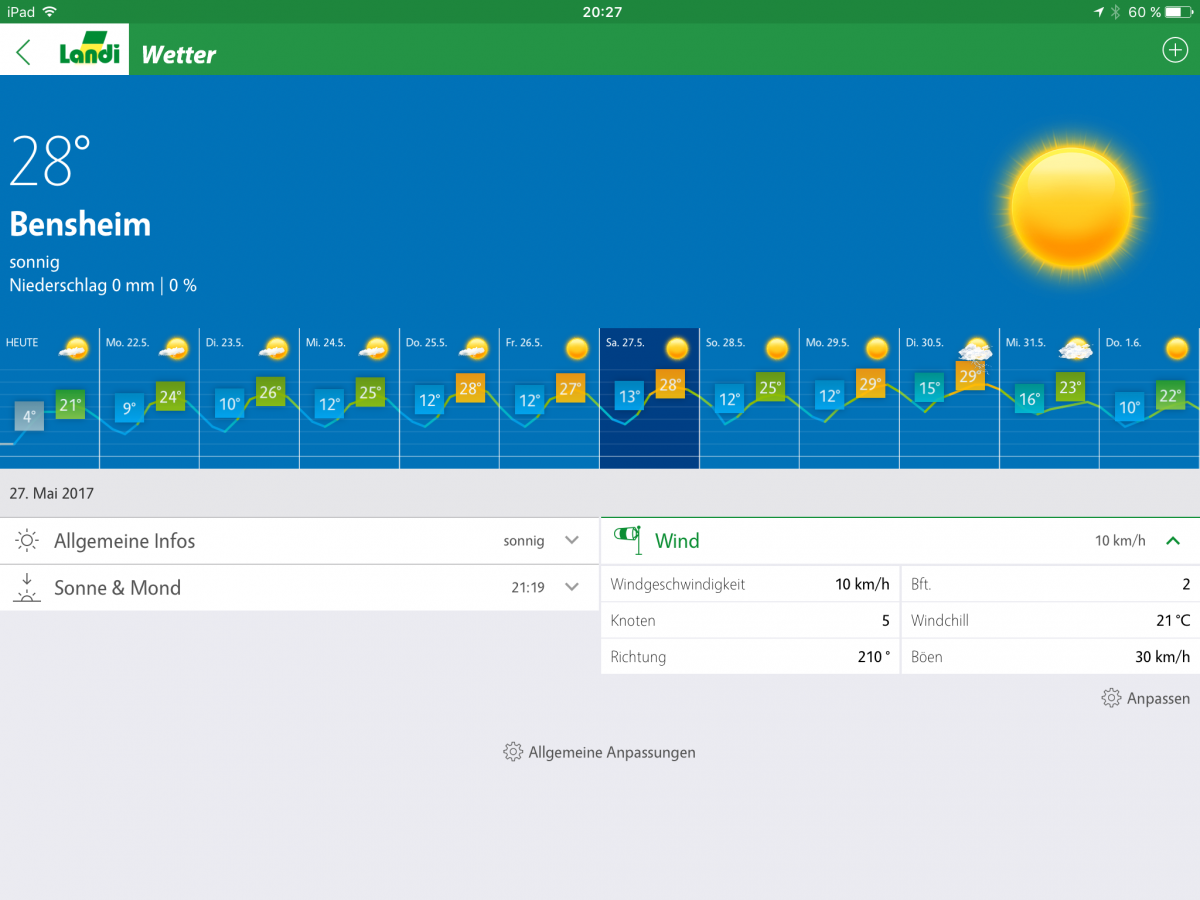Select forecast day Fr. 26.5.

tap(549, 398)
